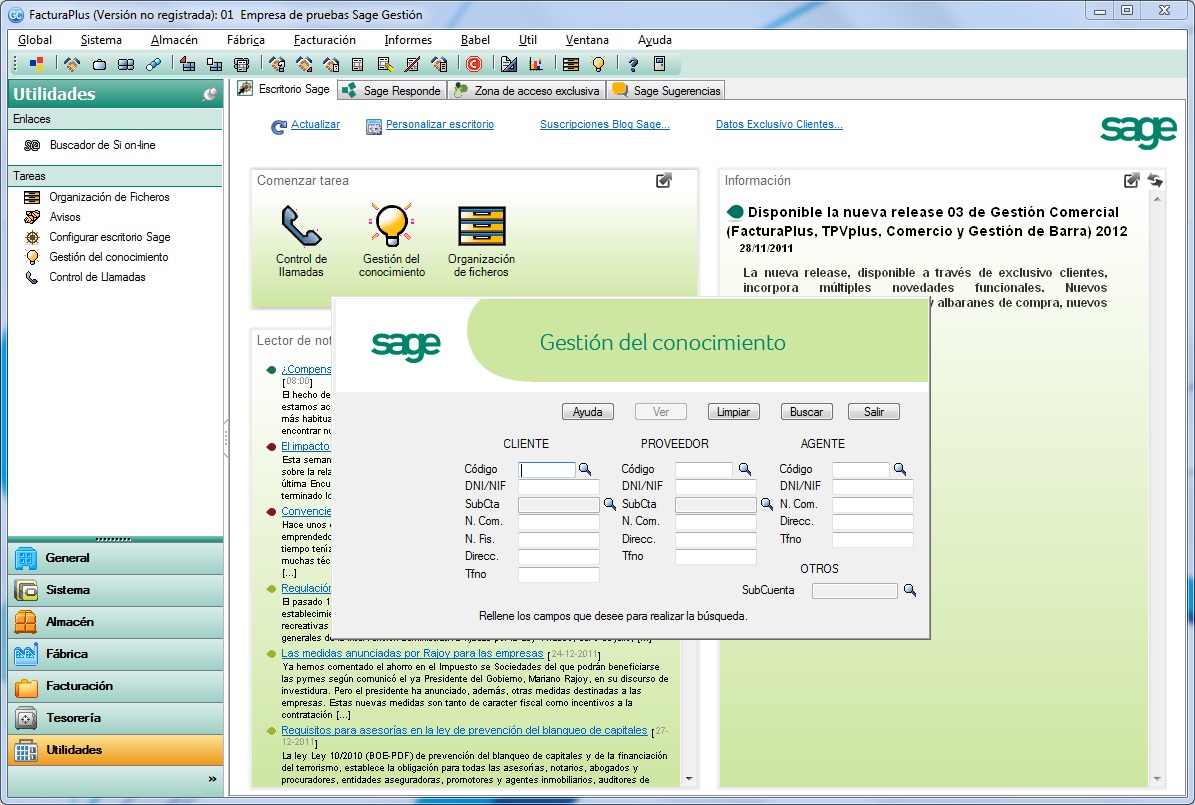Click the handshake with question mark toolbar icon
The image size is (1195, 805).
[277, 64]
